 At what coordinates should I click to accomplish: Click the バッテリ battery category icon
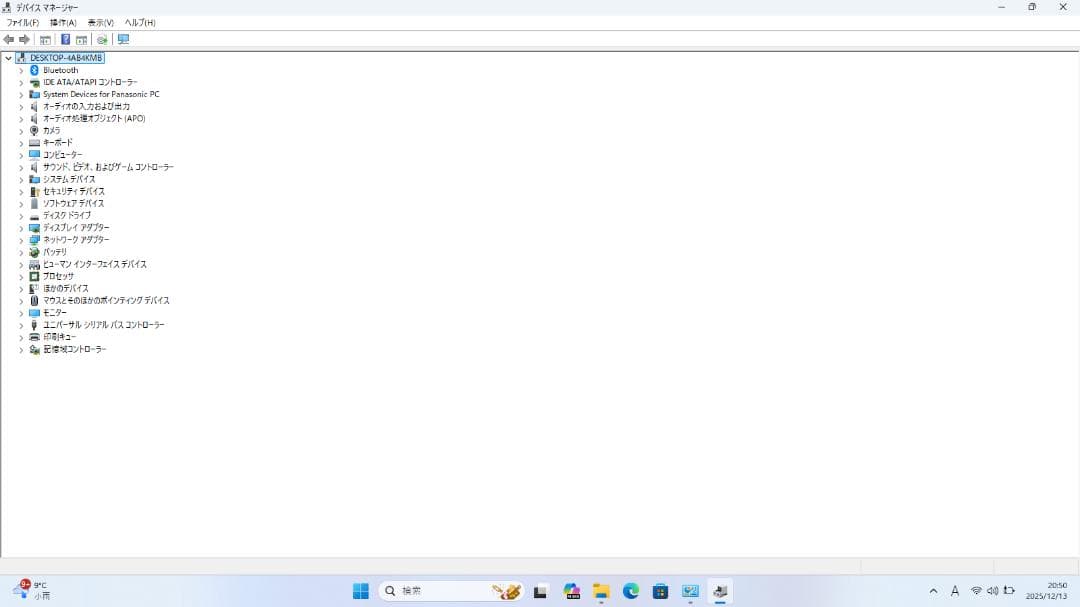pyautogui.click(x=34, y=252)
